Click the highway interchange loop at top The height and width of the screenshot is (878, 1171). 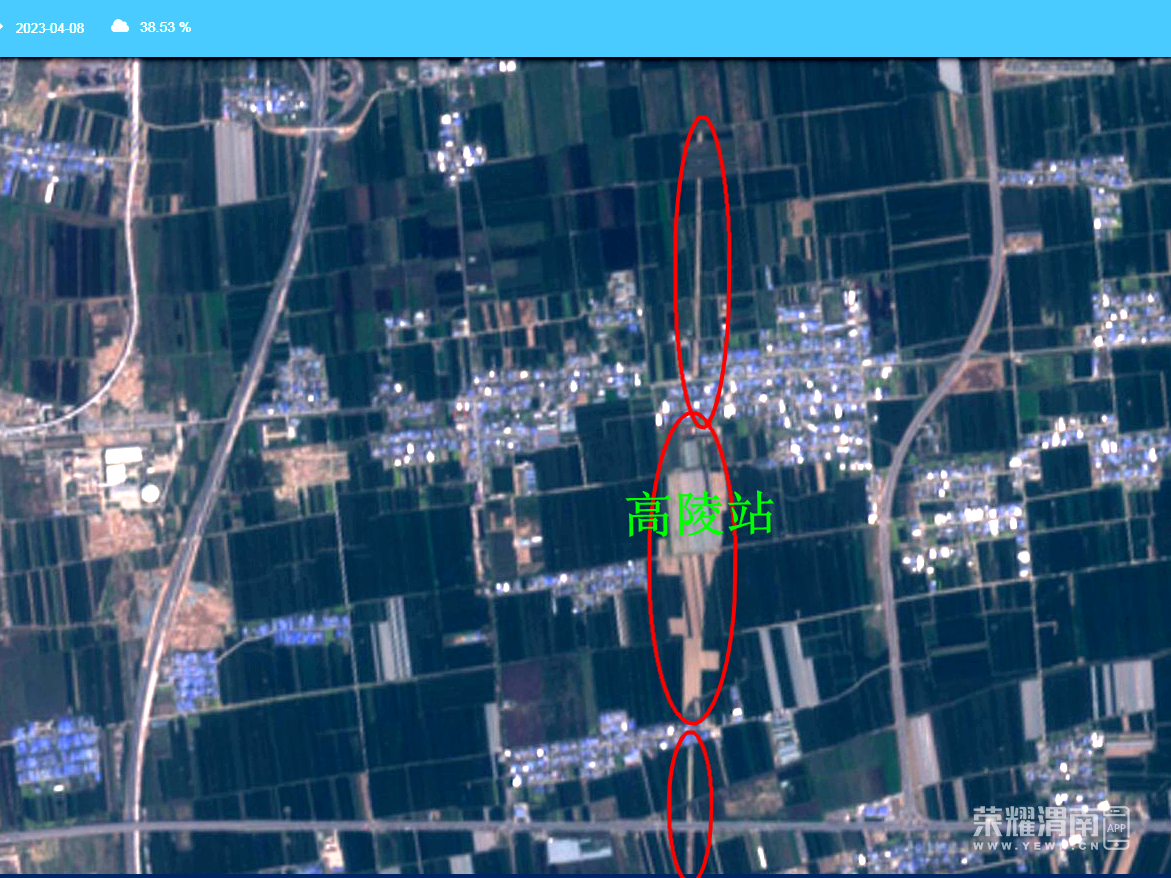tap(347, 85)
